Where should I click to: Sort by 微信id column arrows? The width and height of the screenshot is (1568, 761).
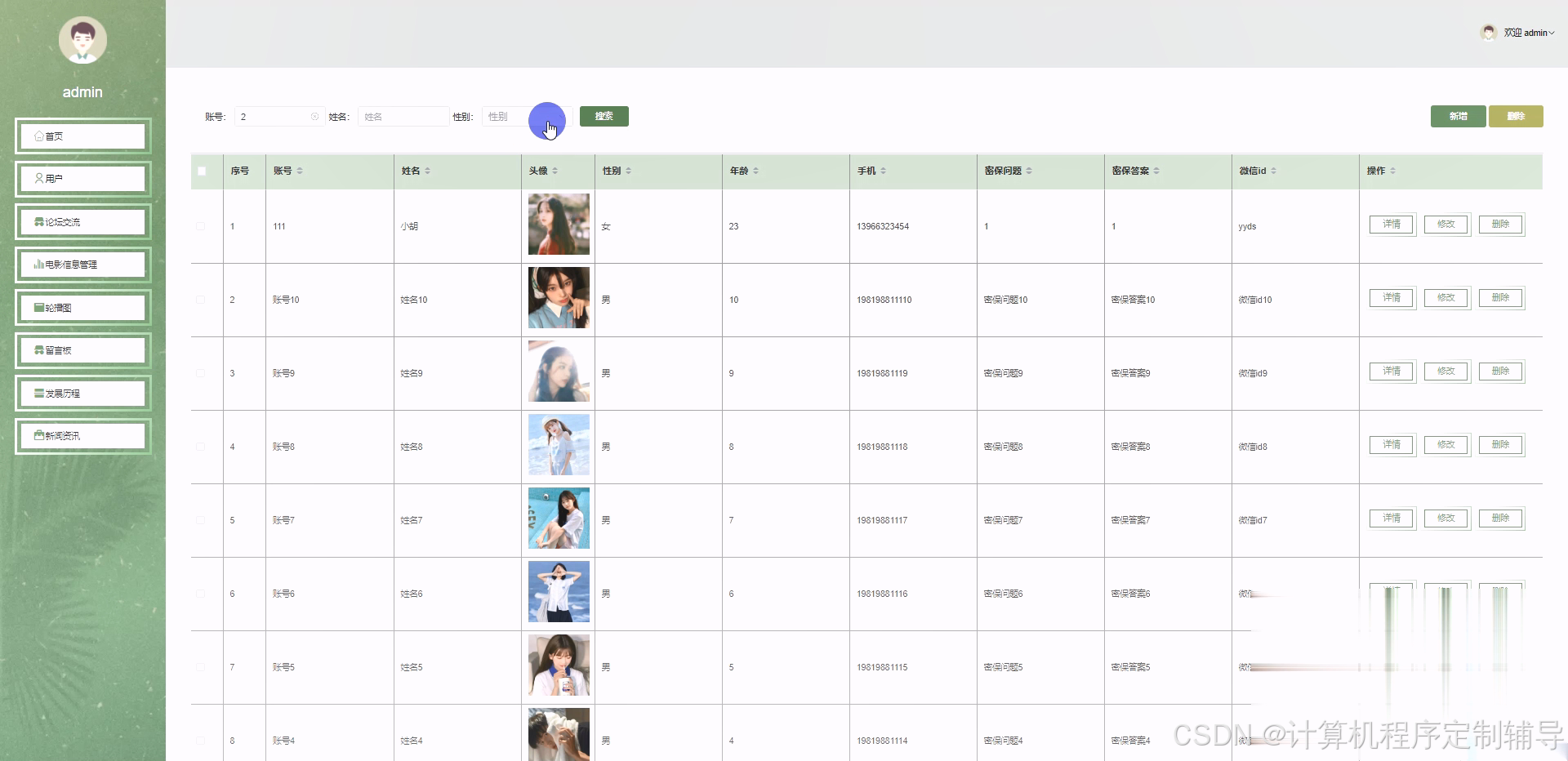coord(1273,171)
